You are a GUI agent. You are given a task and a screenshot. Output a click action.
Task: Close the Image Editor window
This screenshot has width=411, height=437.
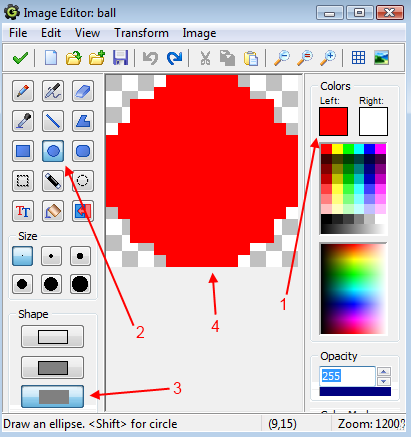point(390,13)
